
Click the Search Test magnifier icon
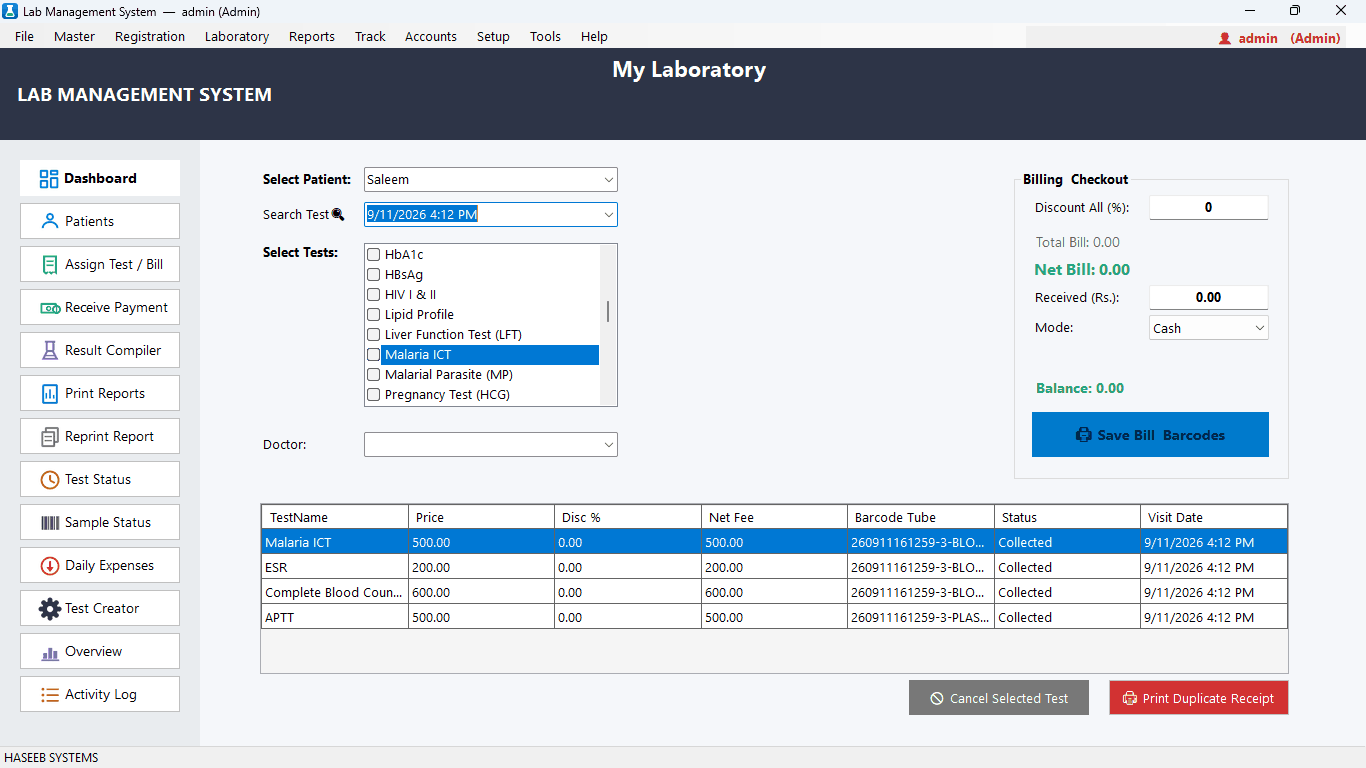pos(338,214)
